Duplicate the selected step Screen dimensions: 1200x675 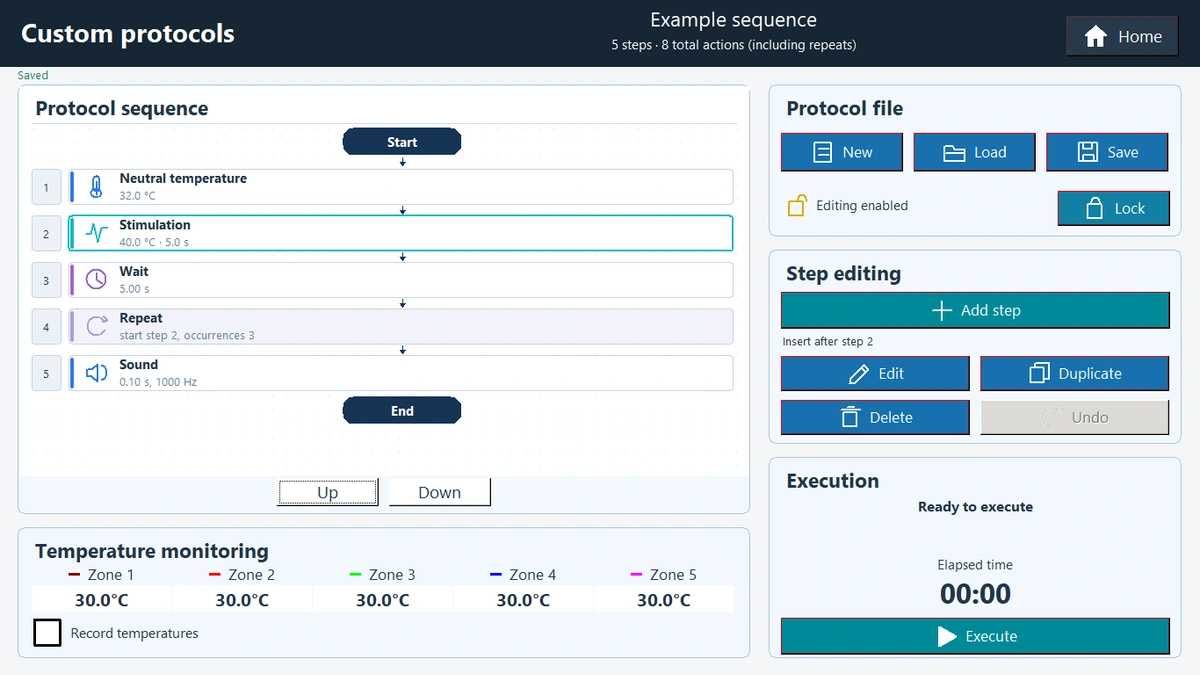click(x=1074, y=373)
